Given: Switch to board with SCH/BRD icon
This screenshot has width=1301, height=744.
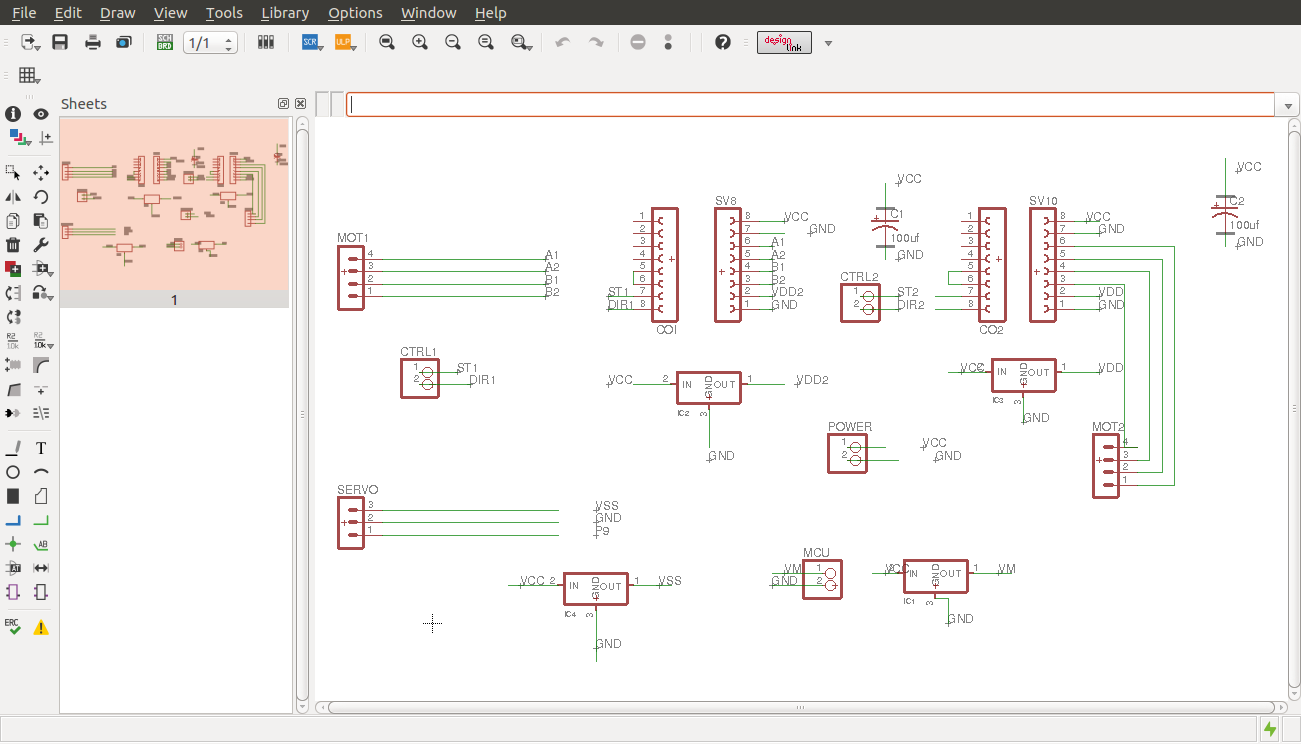Looking at the screenshot, I should [x=165, y=42].
